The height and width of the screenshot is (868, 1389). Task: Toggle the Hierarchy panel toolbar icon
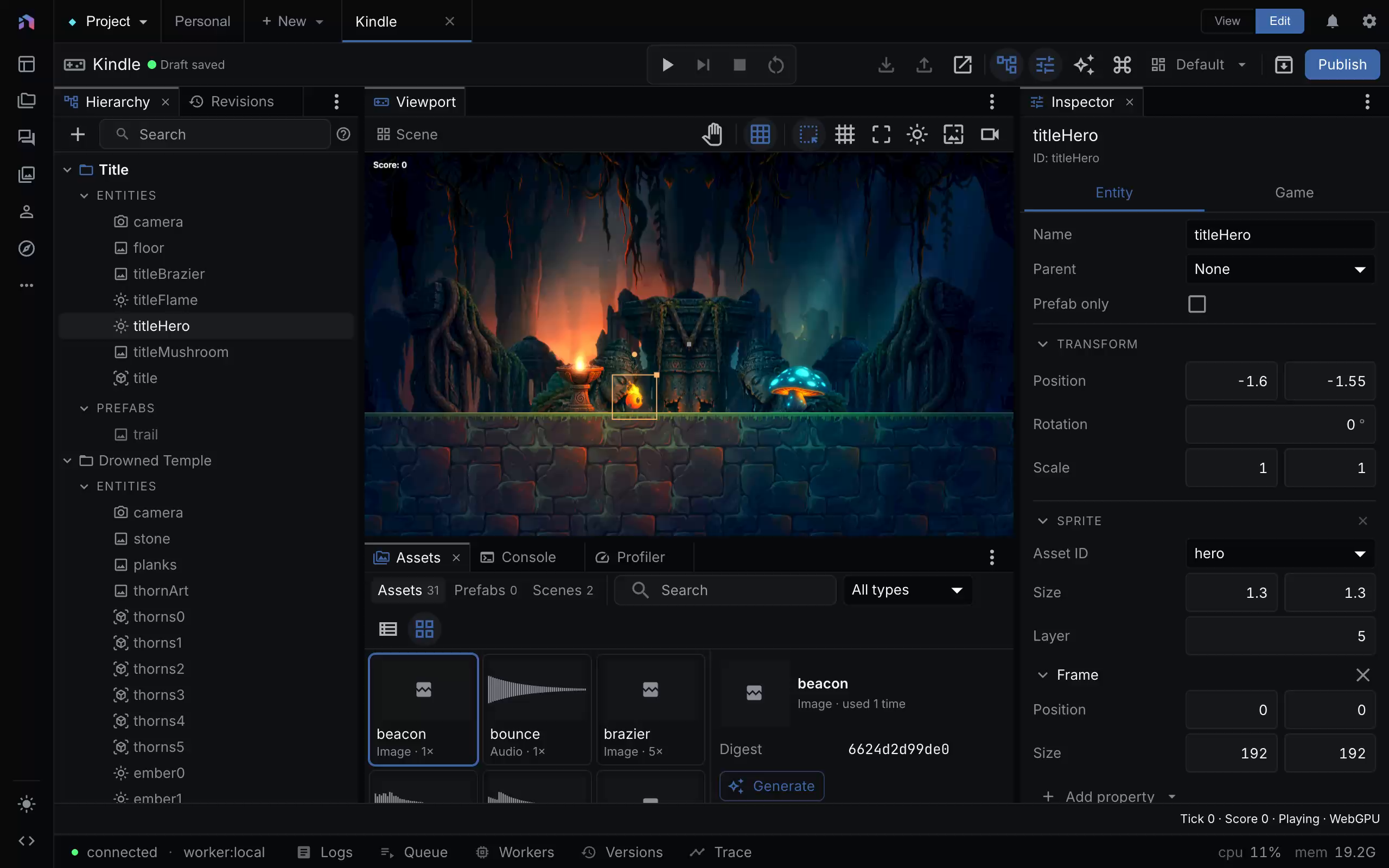[1006, 65]
